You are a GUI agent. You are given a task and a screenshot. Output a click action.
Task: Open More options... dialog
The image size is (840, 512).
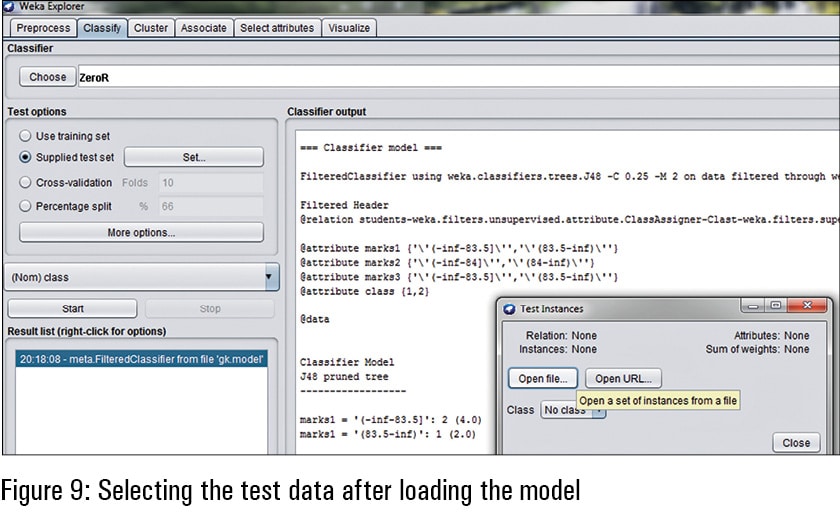click(x=141, y=232)
